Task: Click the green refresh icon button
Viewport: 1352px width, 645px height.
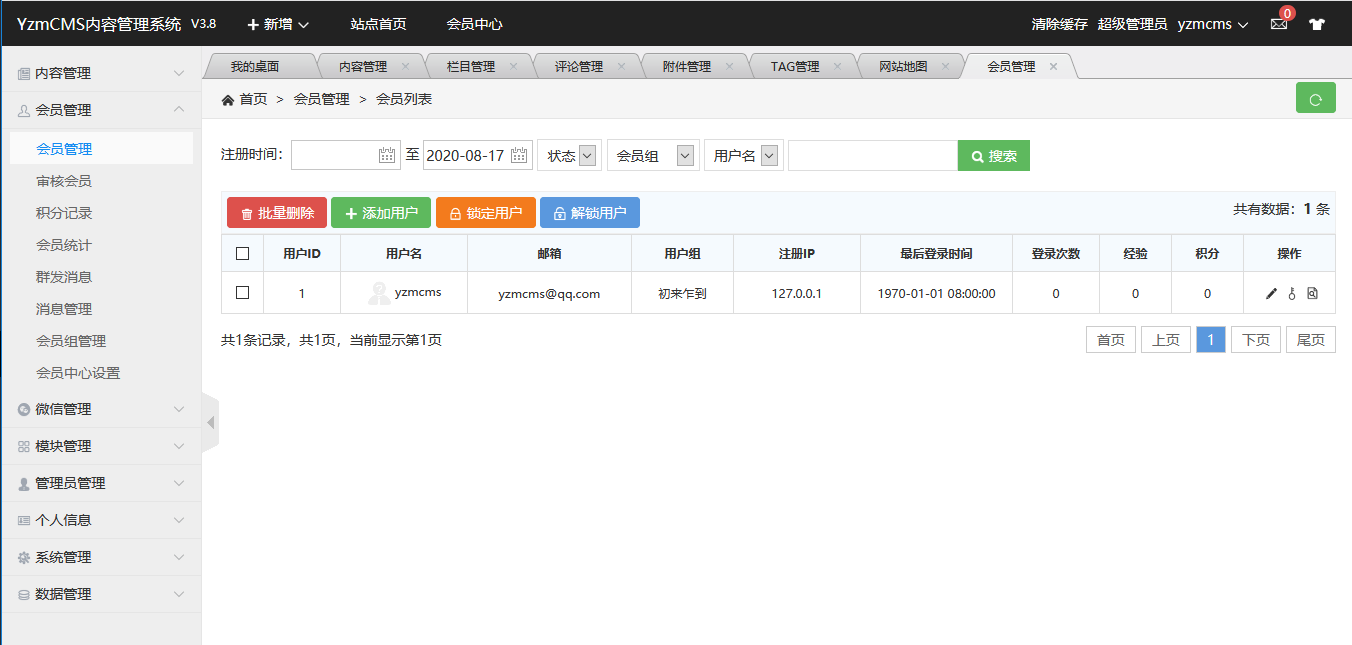Action: pyautogui.click(x=1315, y=98)
